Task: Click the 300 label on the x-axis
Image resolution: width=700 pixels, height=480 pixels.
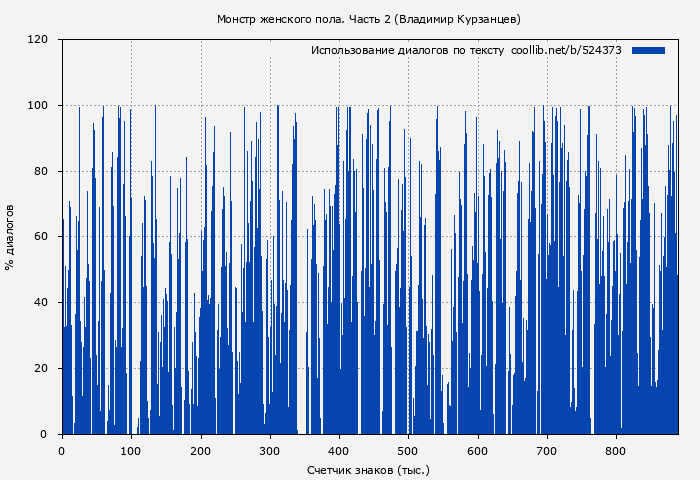Action: point(270,451)
